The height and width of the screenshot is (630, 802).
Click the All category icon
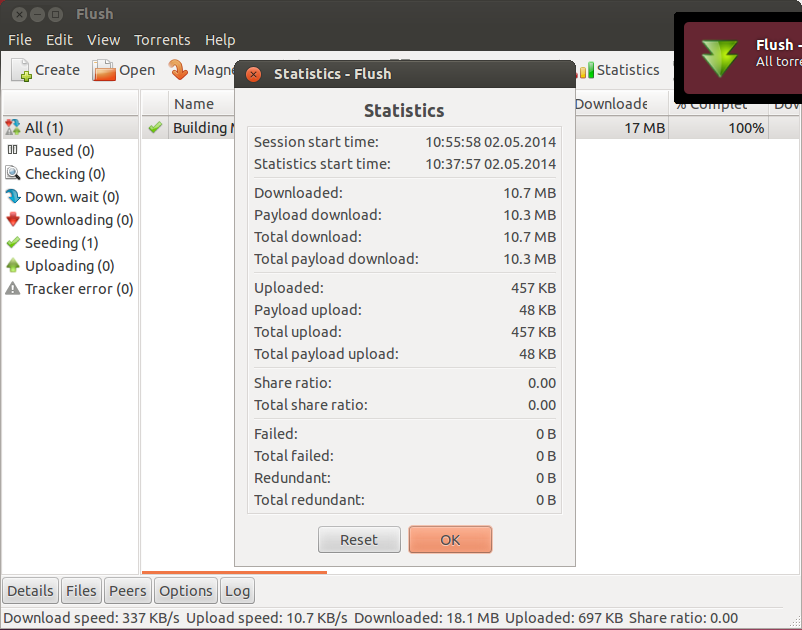13,127
